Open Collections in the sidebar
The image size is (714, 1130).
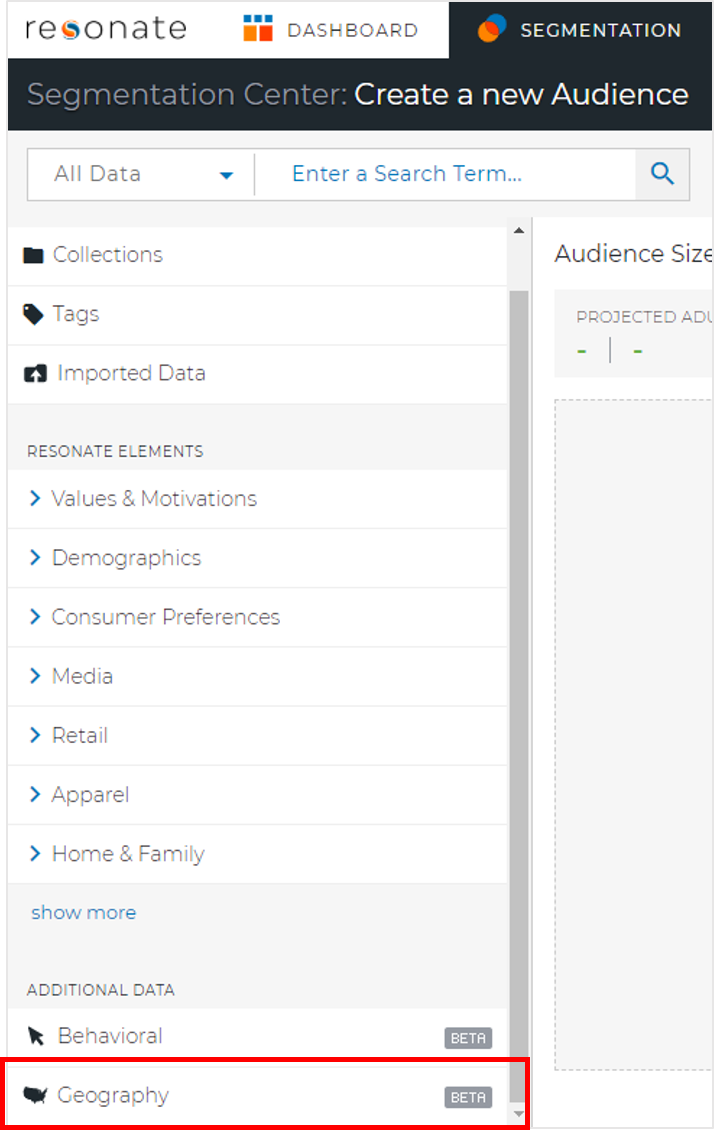pos(257,255)
